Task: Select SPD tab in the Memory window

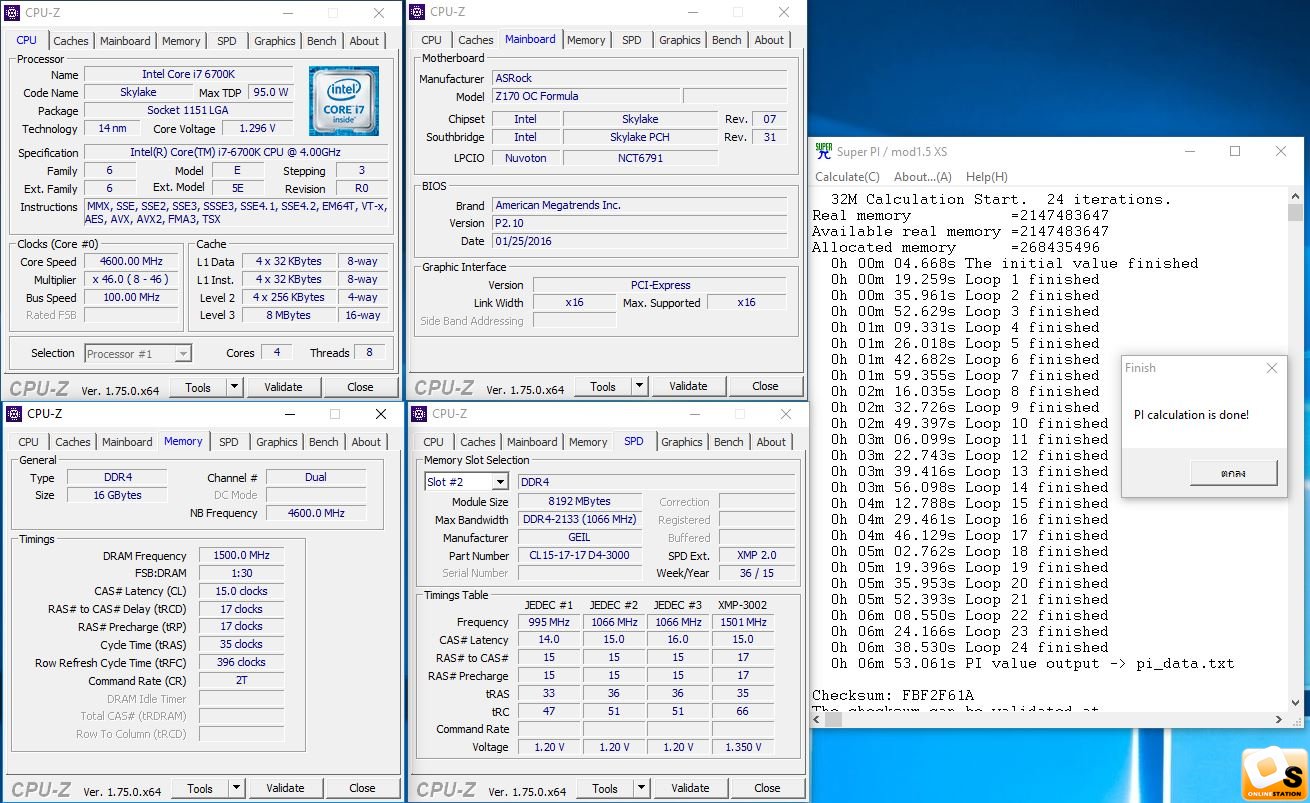Action: (x=229, y=442)
